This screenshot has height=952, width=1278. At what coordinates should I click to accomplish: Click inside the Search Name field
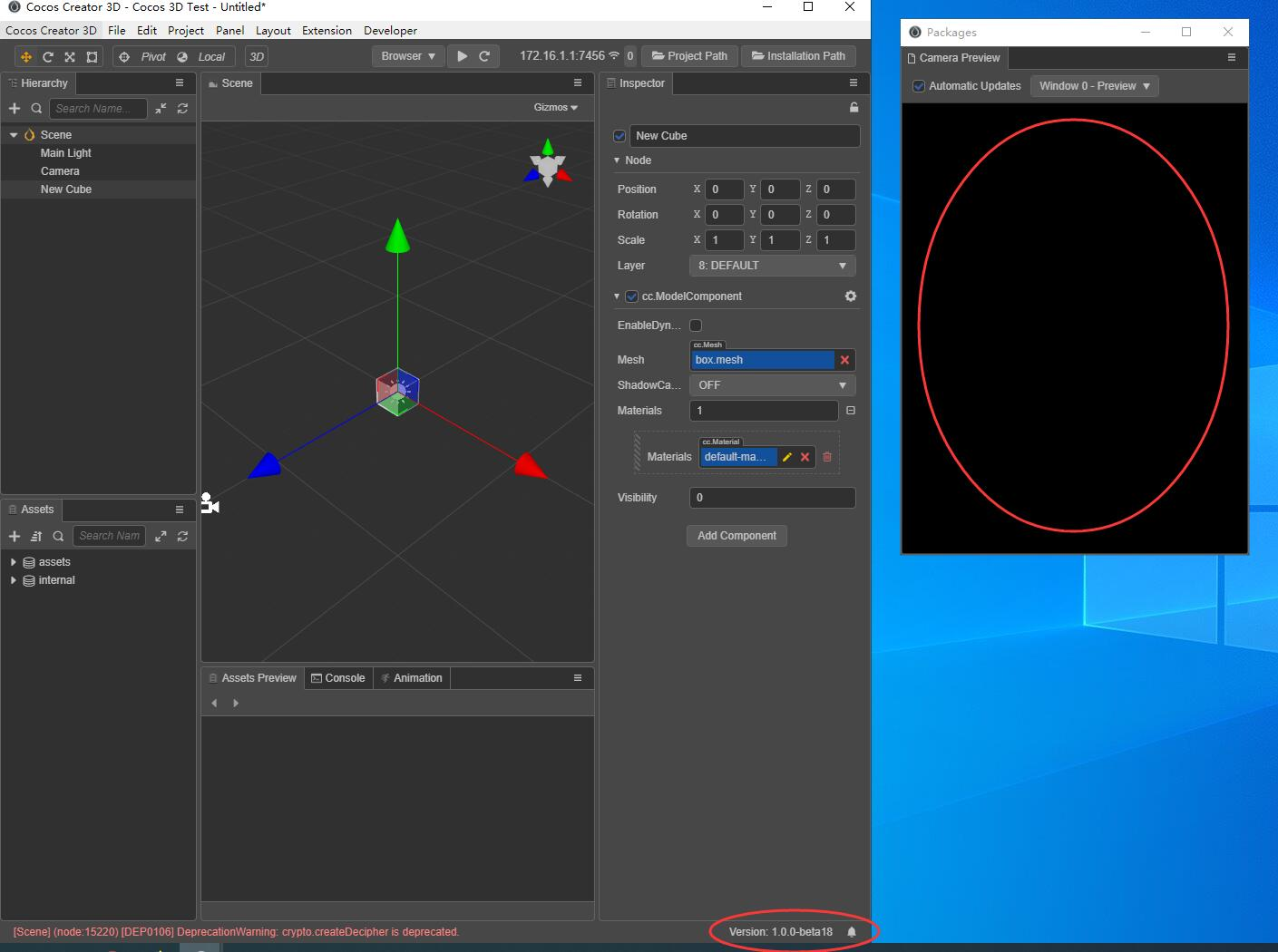(98, 108)
